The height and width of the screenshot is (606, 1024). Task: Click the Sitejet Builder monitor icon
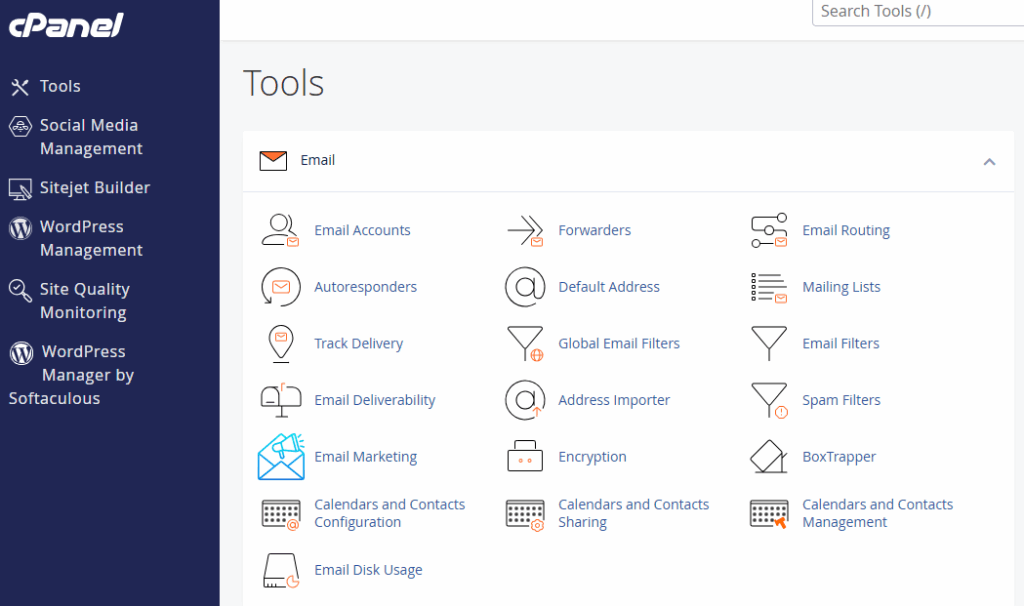pyautogui.click(x=20, y=189)
